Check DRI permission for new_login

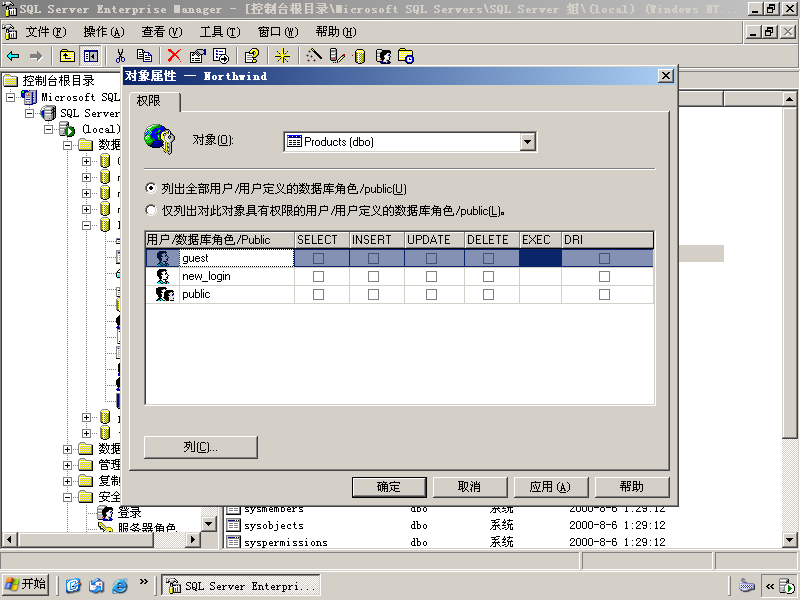point(604,277)
